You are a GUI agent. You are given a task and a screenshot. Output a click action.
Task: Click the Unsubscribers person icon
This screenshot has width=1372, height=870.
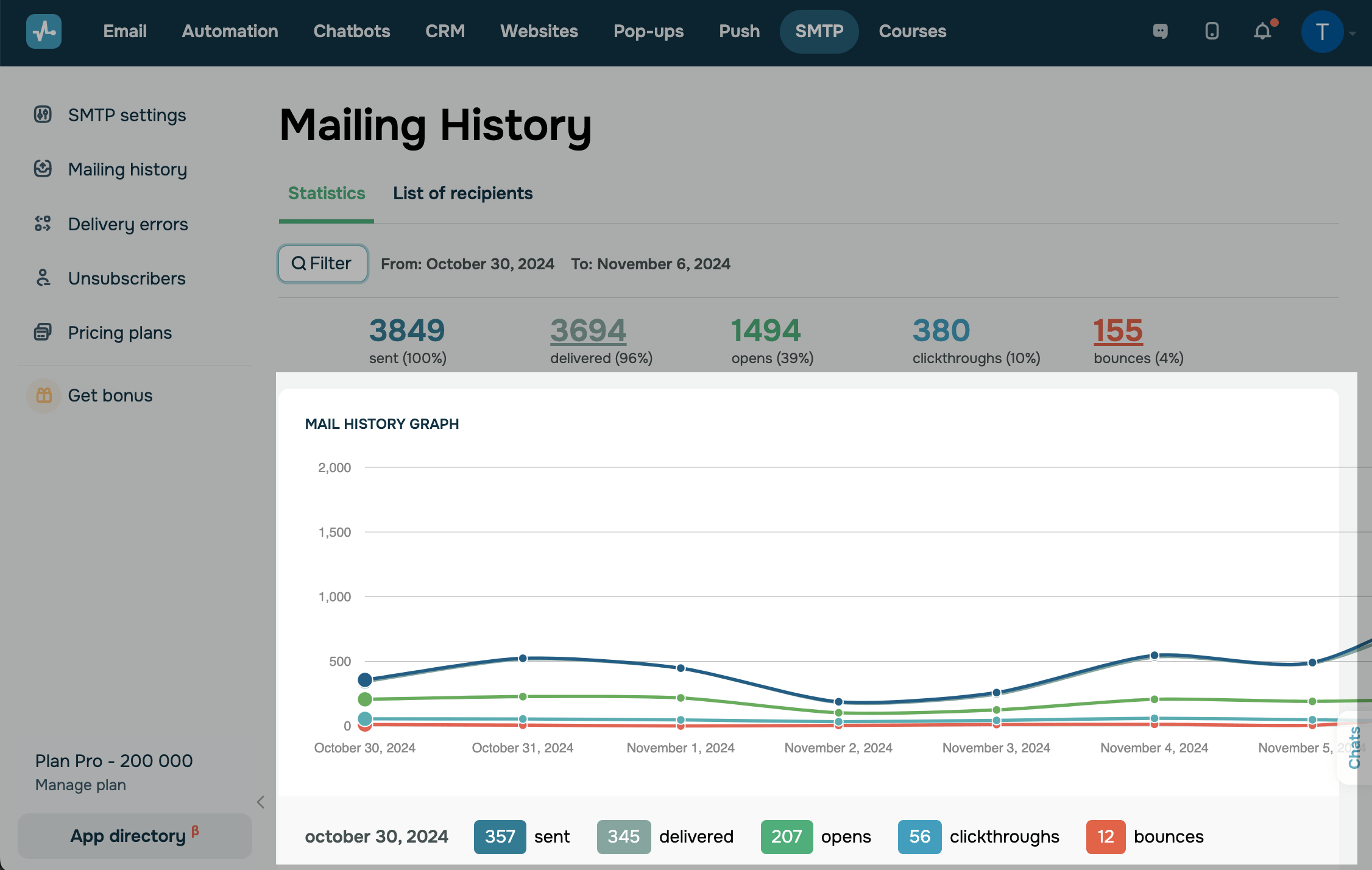(x=43, y=278)
